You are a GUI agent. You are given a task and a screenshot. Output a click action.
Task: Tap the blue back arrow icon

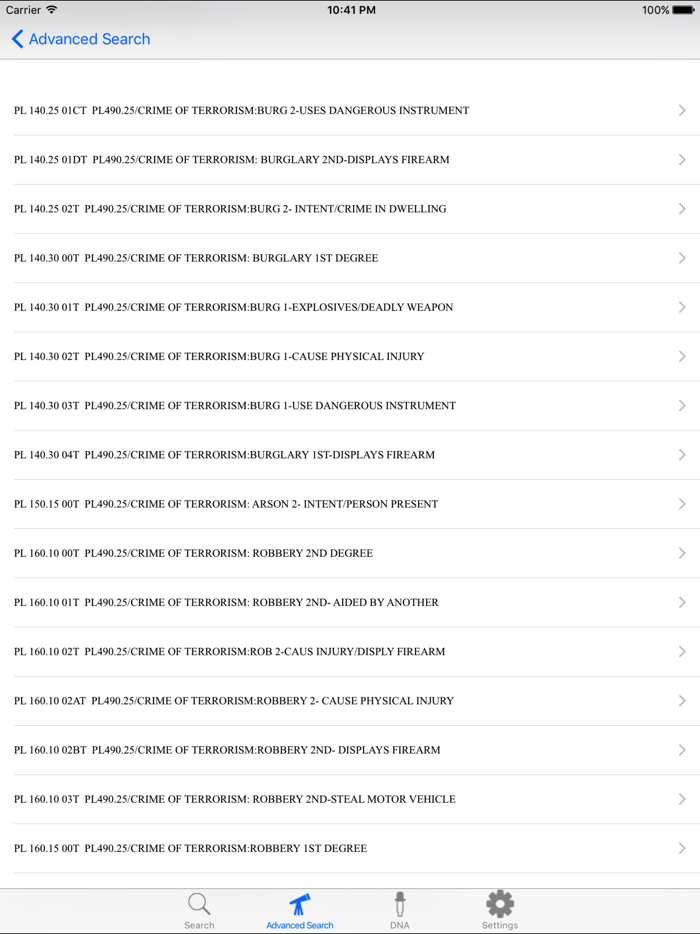coord(17,39)
